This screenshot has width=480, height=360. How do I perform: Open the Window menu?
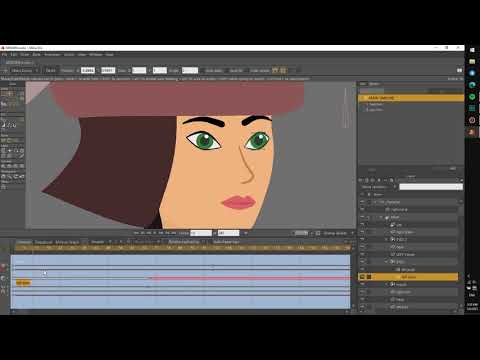96,54
